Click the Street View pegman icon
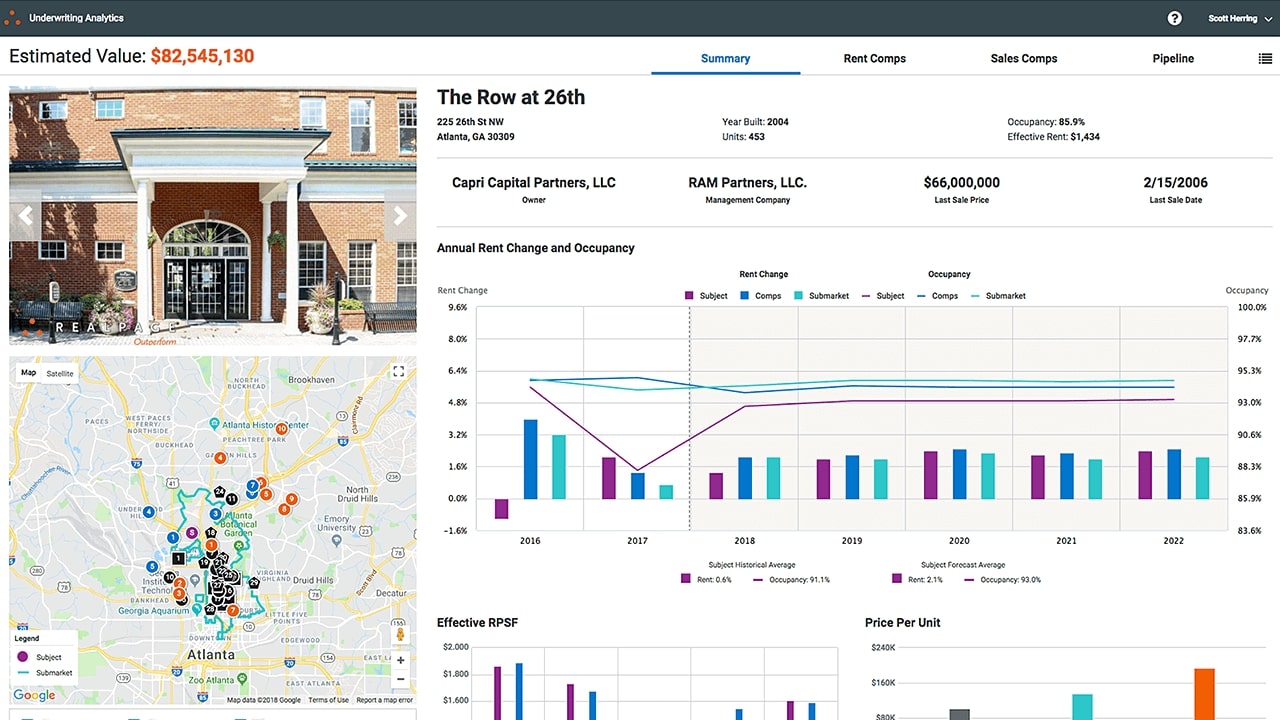The width and height of the screenshot is (1280, 720). point(401,634)
